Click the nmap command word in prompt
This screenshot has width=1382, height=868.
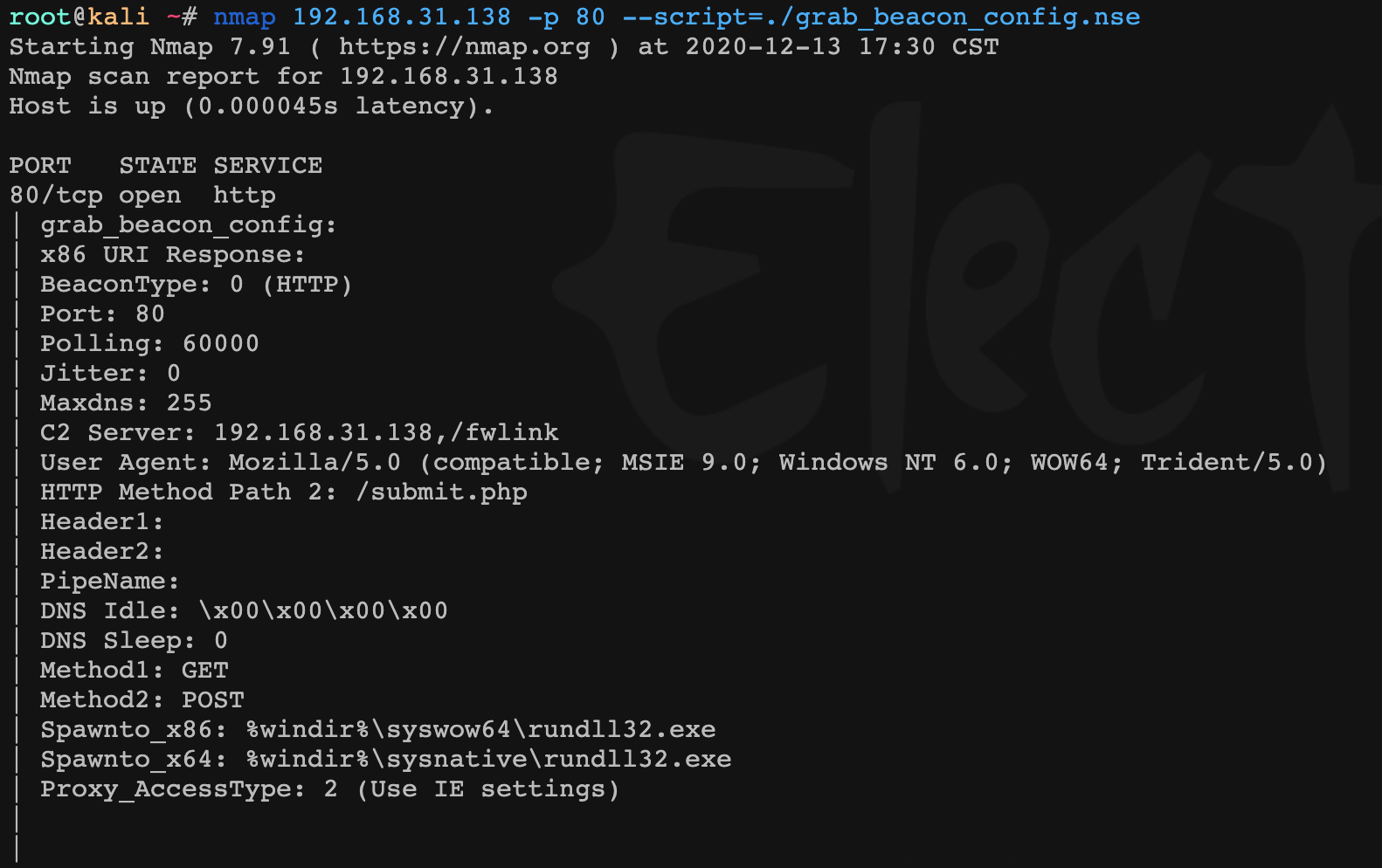point(244,17)
